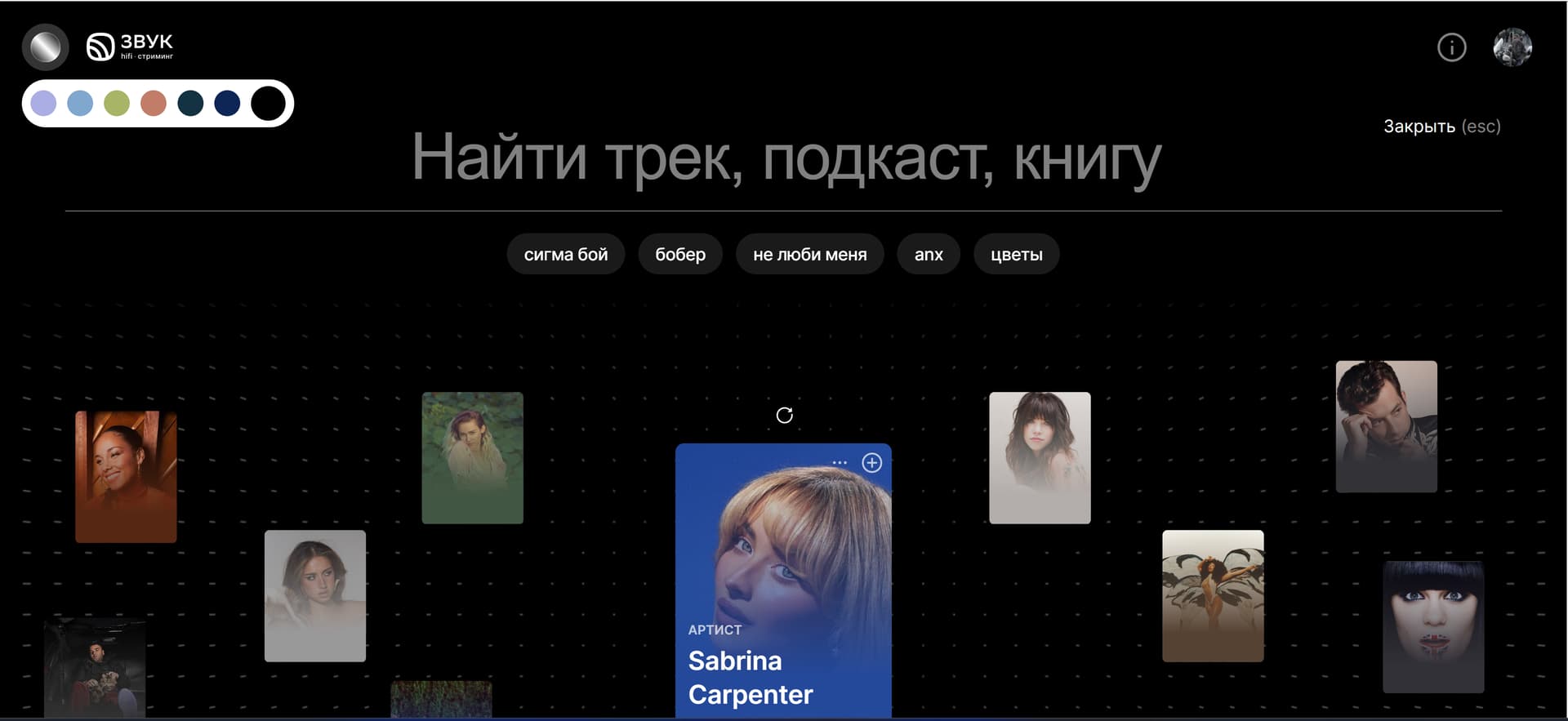Select the black theme color
Viewport: 1568px width, 721px height.
click(268, 104)
